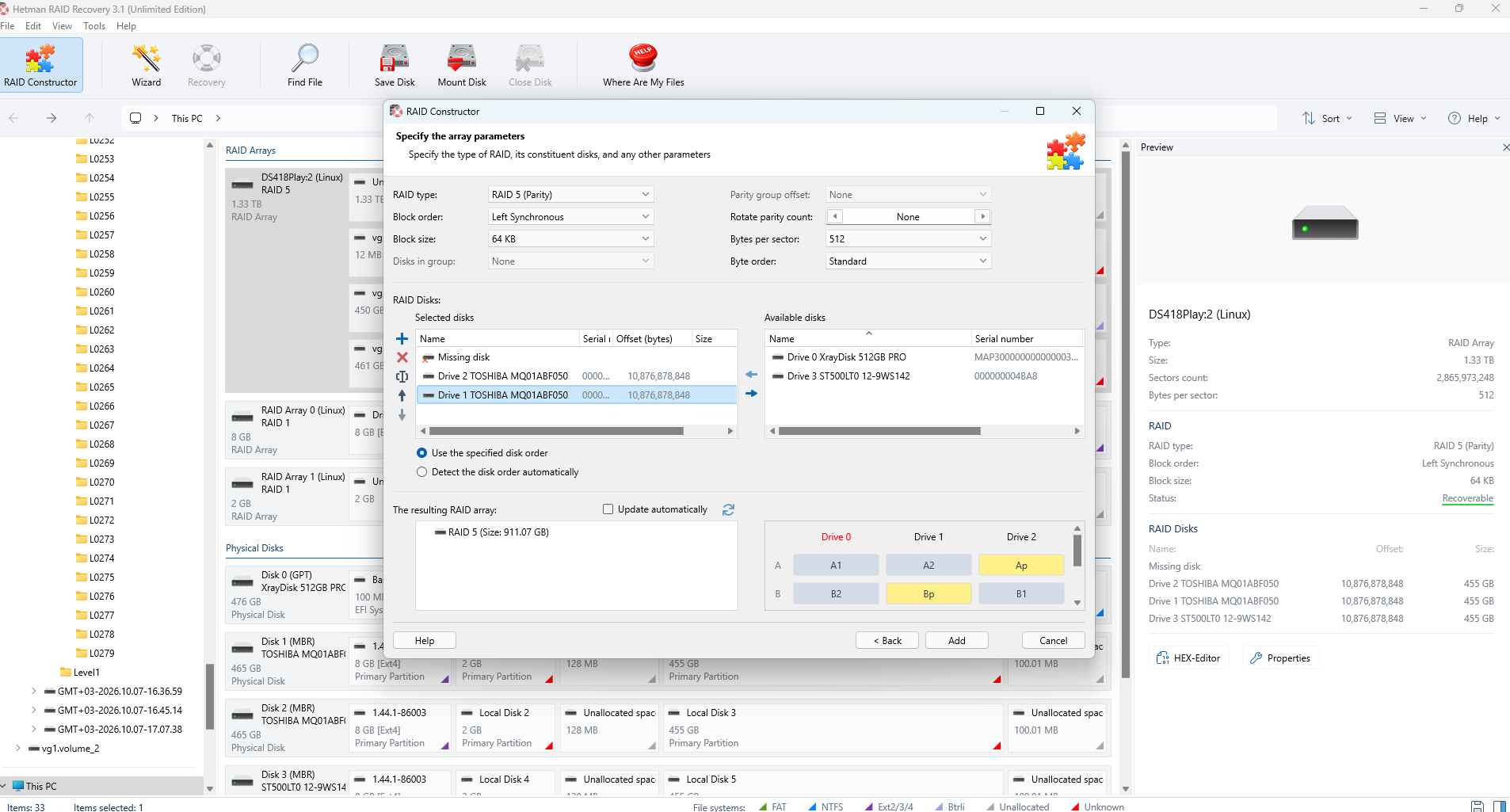Refresh the resulting RAID array
Viewport: 1510px width, 812px height.
(x=728, y=509)
